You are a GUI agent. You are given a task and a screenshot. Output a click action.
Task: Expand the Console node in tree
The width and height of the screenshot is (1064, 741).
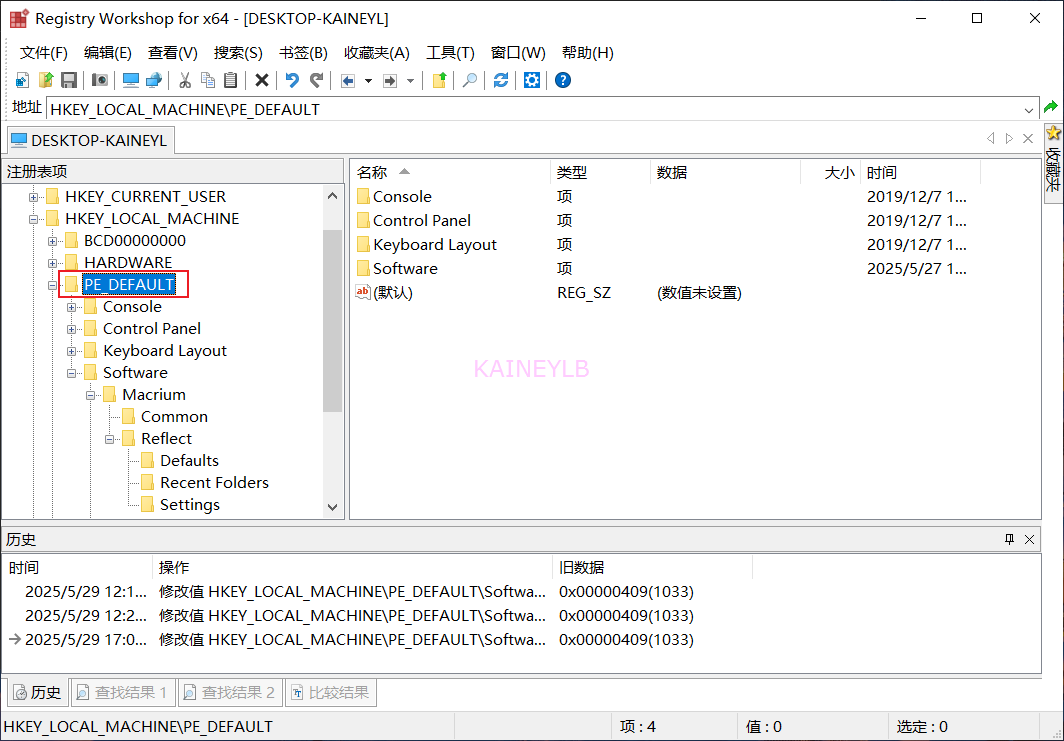[x=71, y=307]
